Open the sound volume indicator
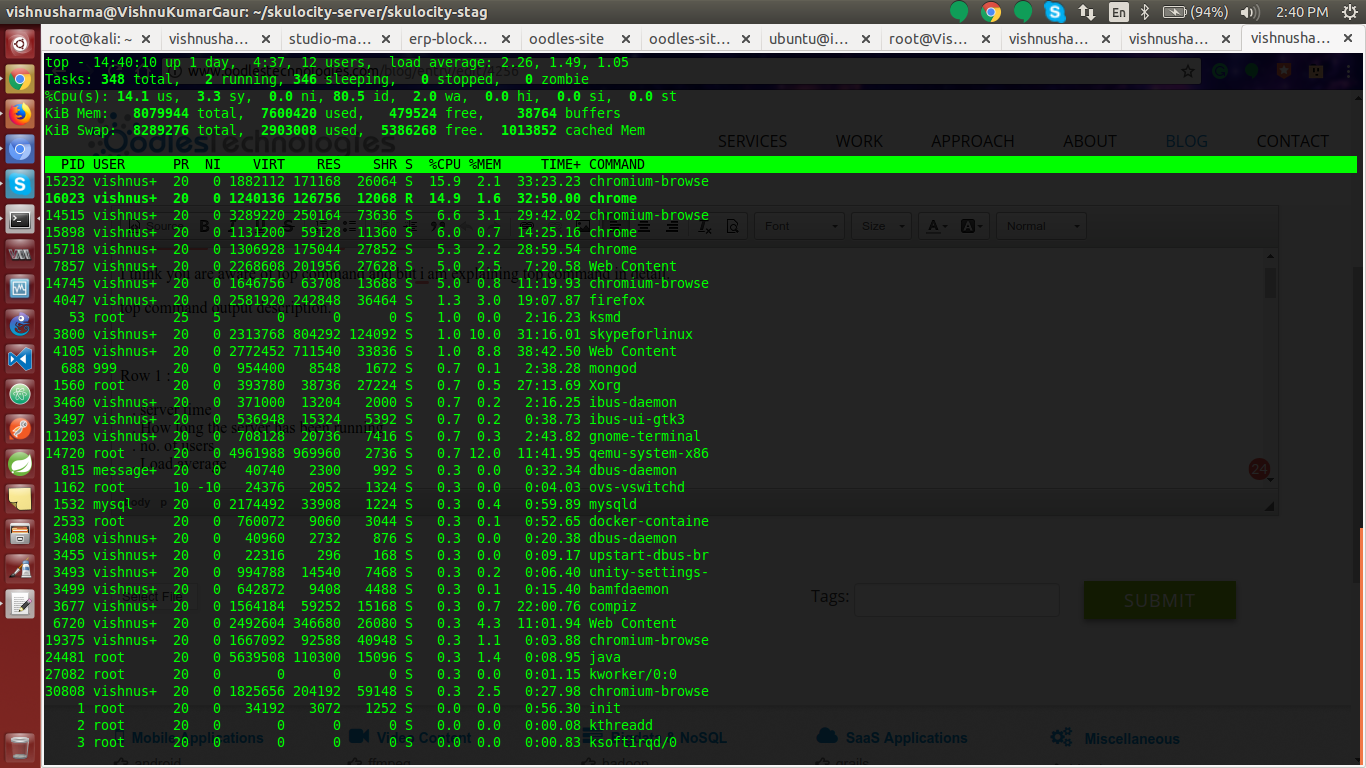1366x768 pixels. click(1250, 12)
